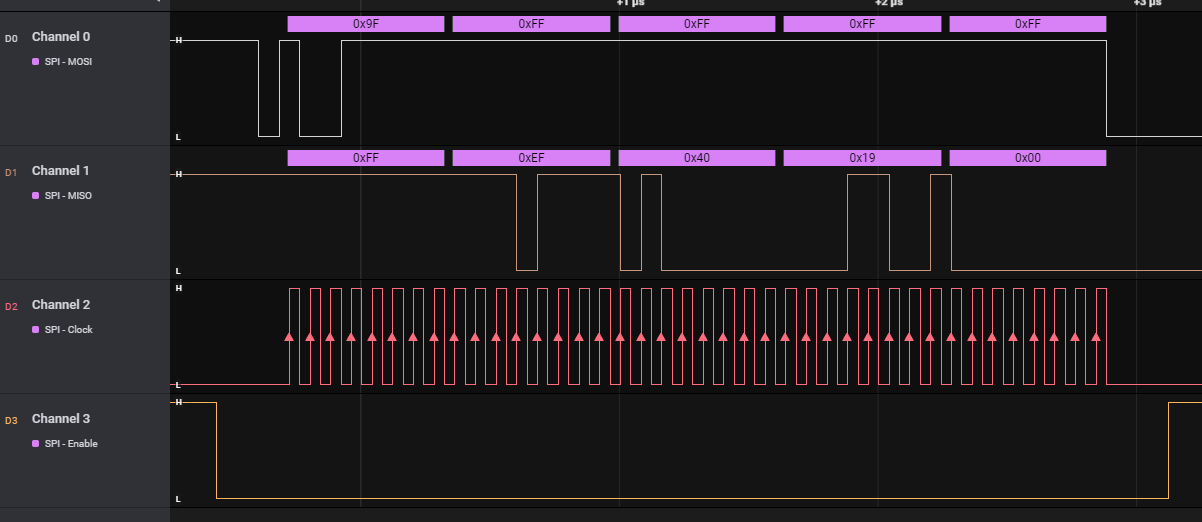Select the Channel 0 label
Viewport: 1202px width, 522px height.
60,37
